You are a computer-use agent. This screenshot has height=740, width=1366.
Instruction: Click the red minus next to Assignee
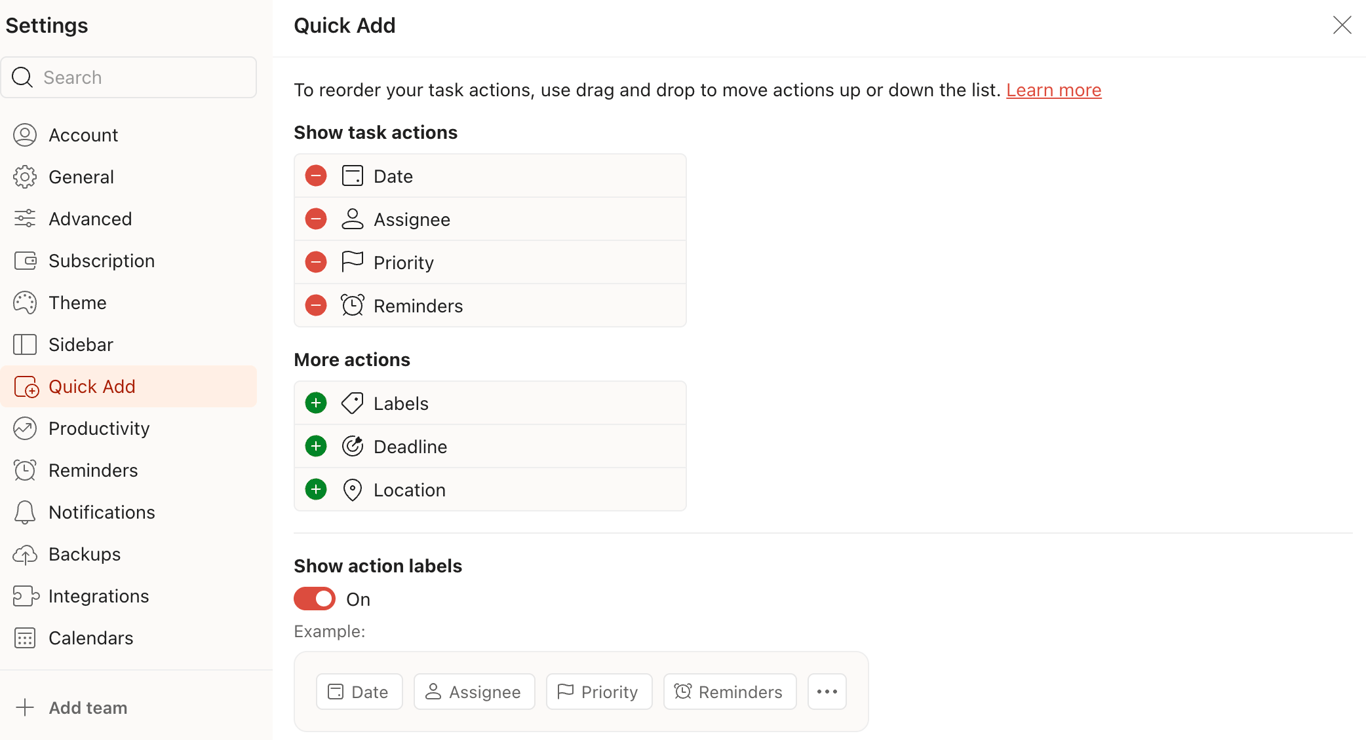(316, 219)
